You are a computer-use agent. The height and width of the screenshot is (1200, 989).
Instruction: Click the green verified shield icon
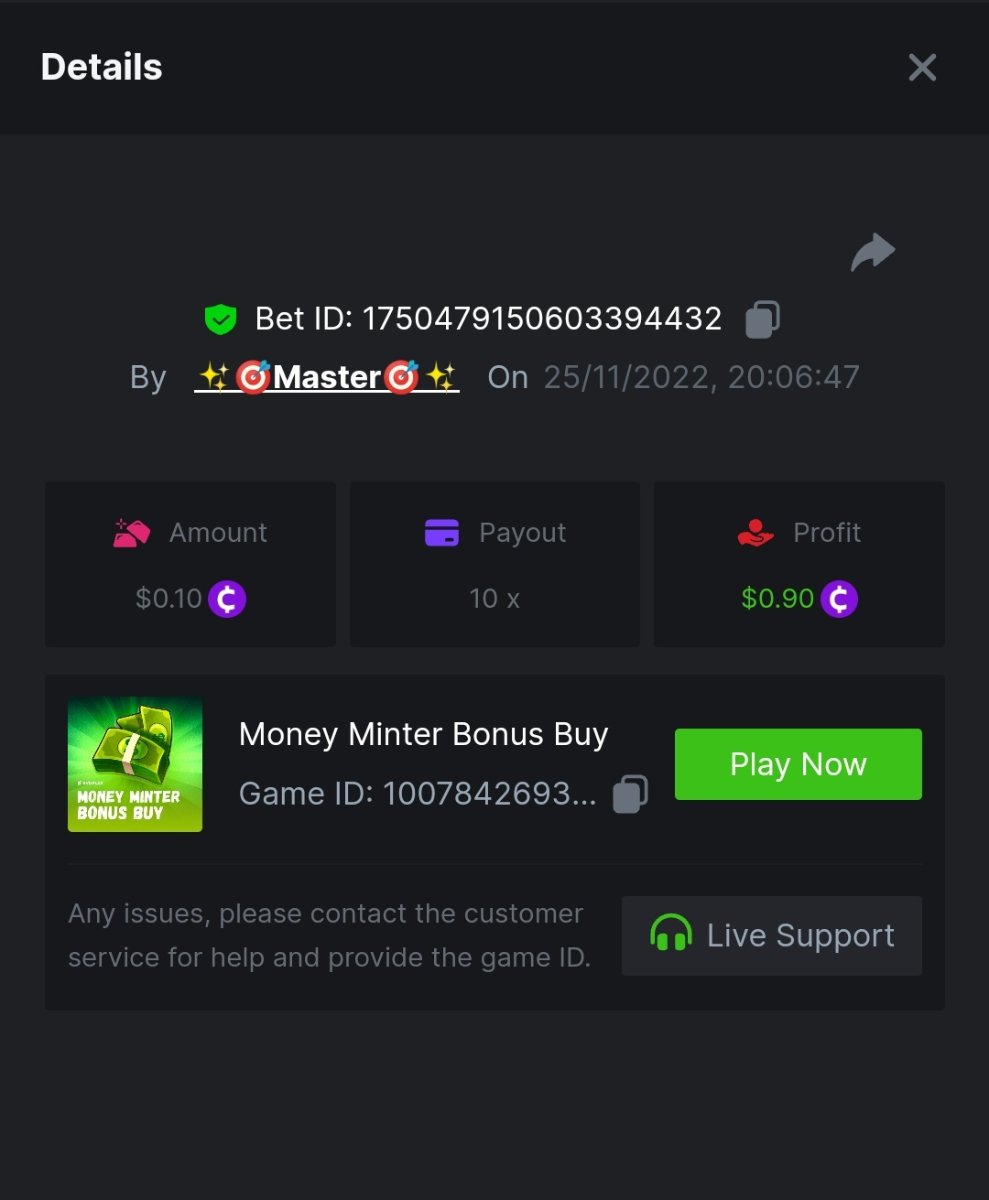click(x=220, y=320)
